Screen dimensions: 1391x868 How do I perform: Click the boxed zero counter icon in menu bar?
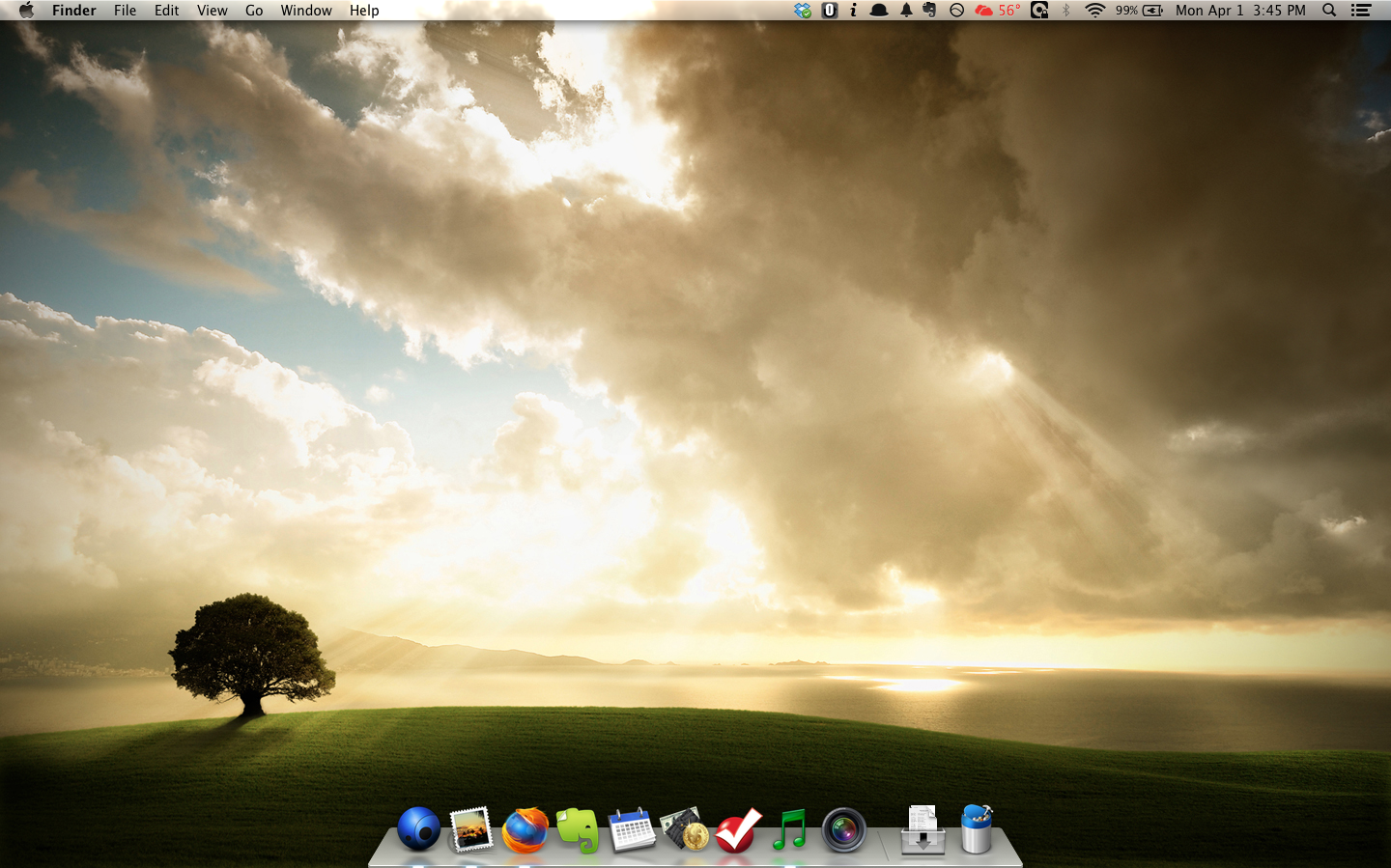(830, 10)
